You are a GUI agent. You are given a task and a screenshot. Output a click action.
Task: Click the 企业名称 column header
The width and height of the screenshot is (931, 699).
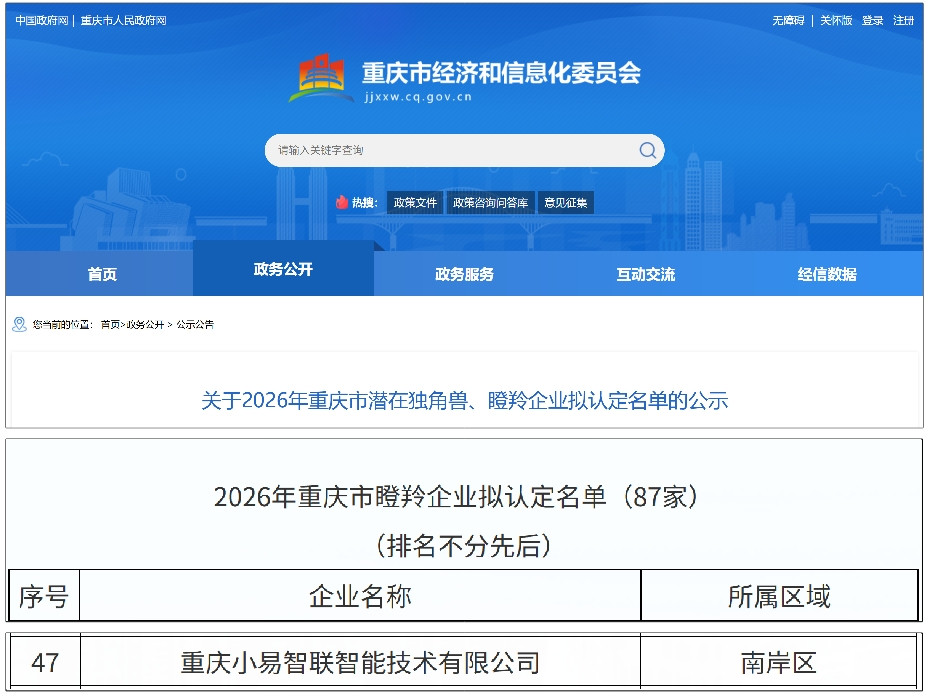360,596
